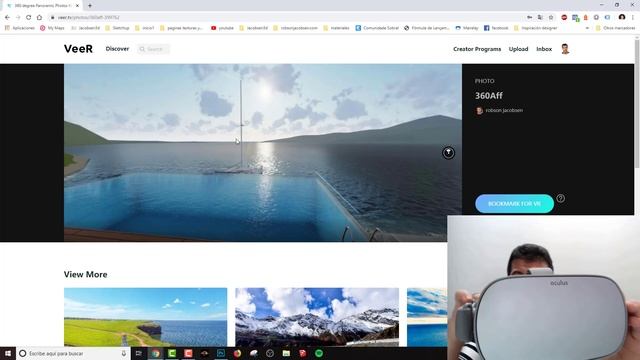Bookmark this page with the star icon
This screenshot has height=360, width=640.
tap(551, 18)
